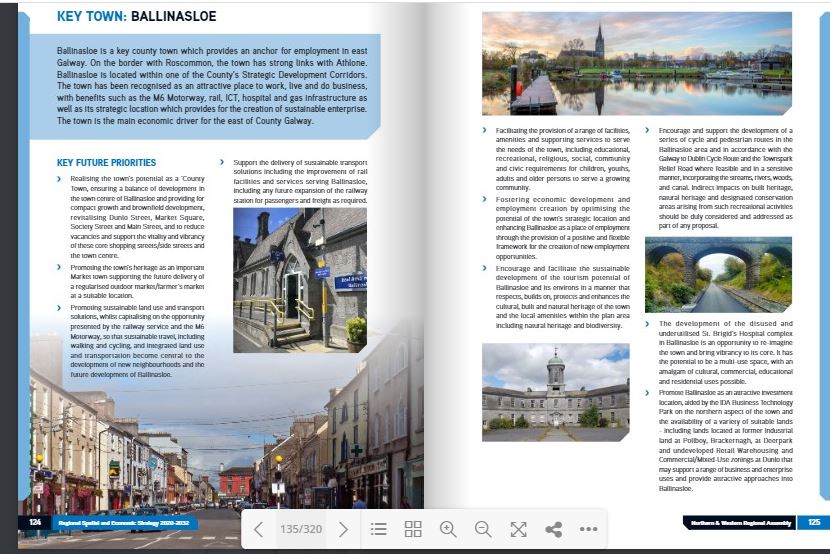Show the page thumbnails grid
Screen dimensions: 830x554
(413, 529)
